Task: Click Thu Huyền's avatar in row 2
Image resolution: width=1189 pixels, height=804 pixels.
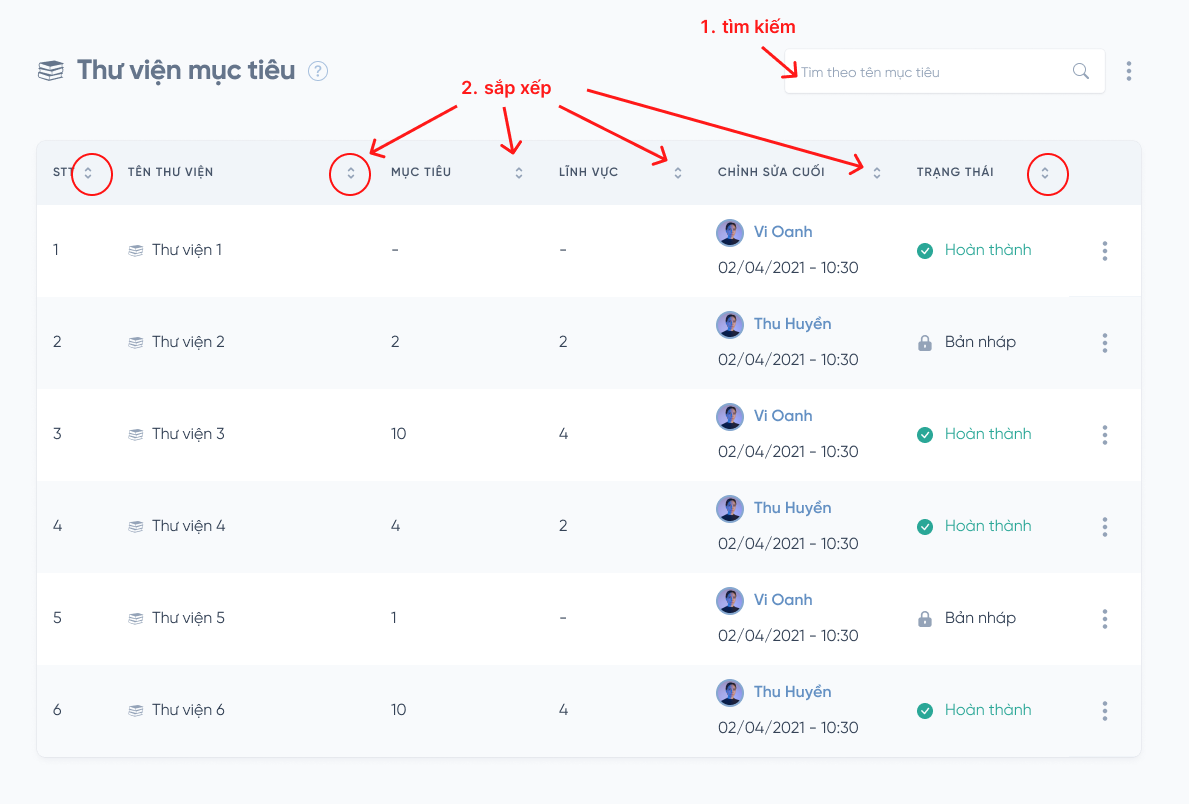Action: [730, 324]
